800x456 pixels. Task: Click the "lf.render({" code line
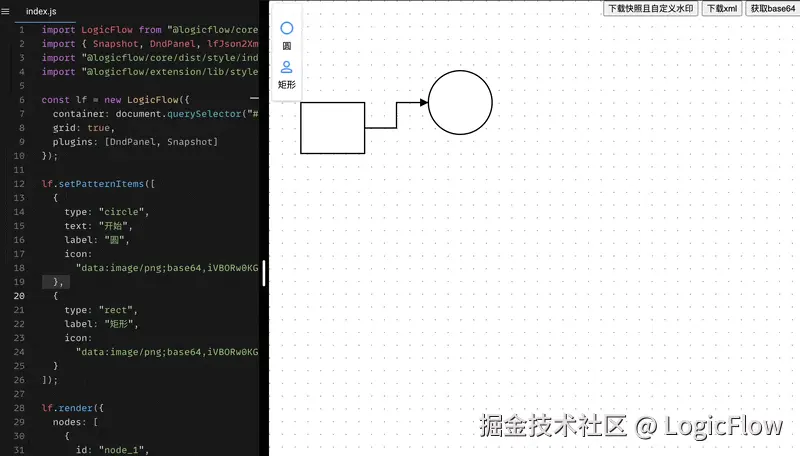[72, 408]
